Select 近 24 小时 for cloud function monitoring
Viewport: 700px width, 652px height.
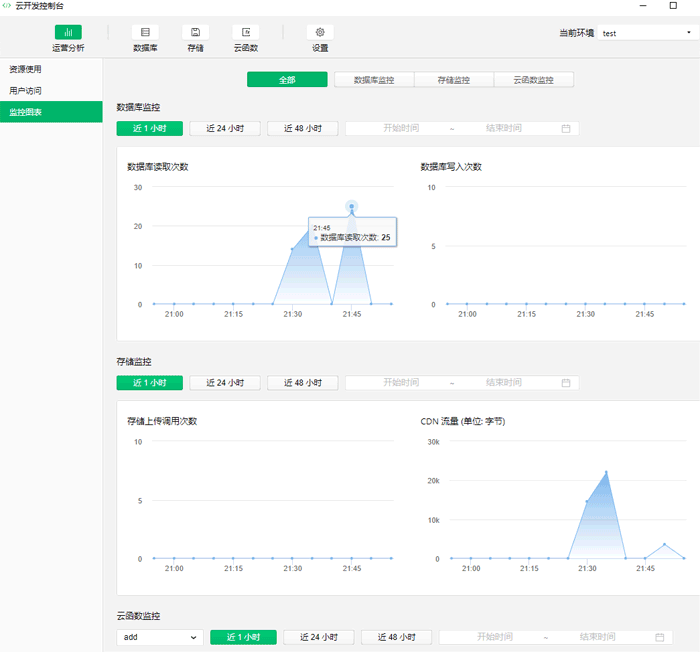point(319,637)
